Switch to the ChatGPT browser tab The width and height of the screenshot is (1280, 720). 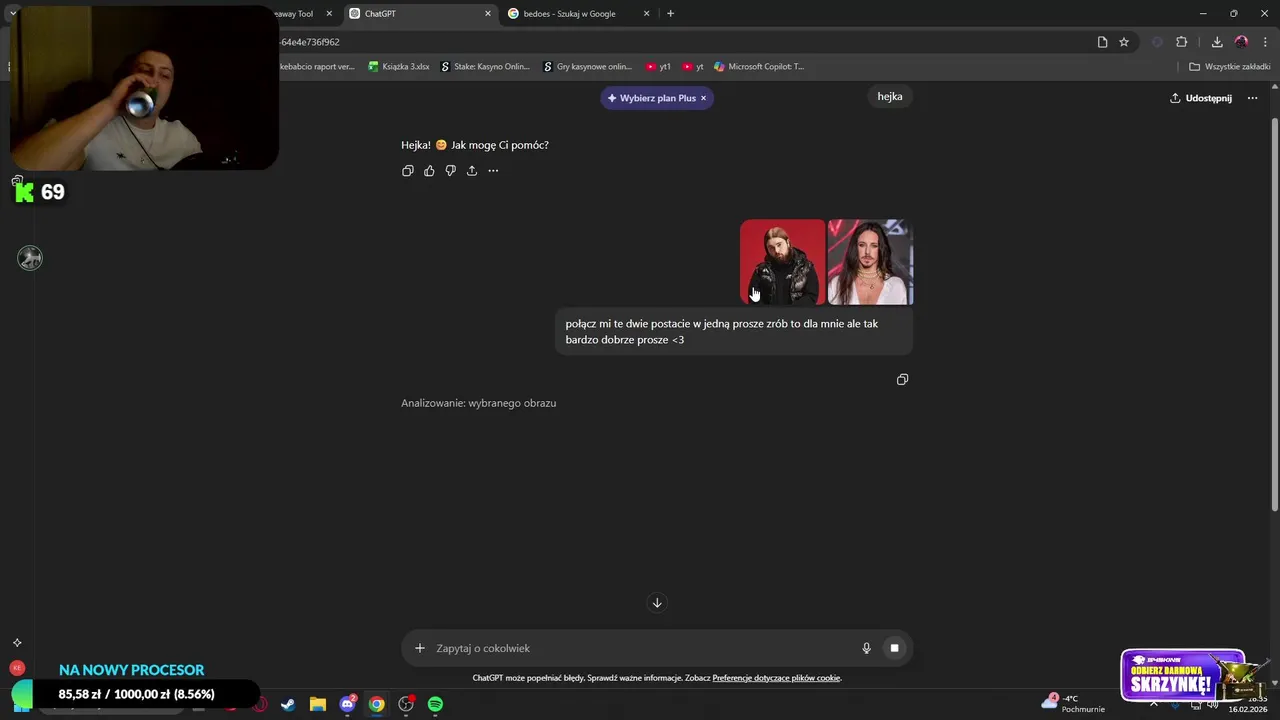click(x=418, y=14)
